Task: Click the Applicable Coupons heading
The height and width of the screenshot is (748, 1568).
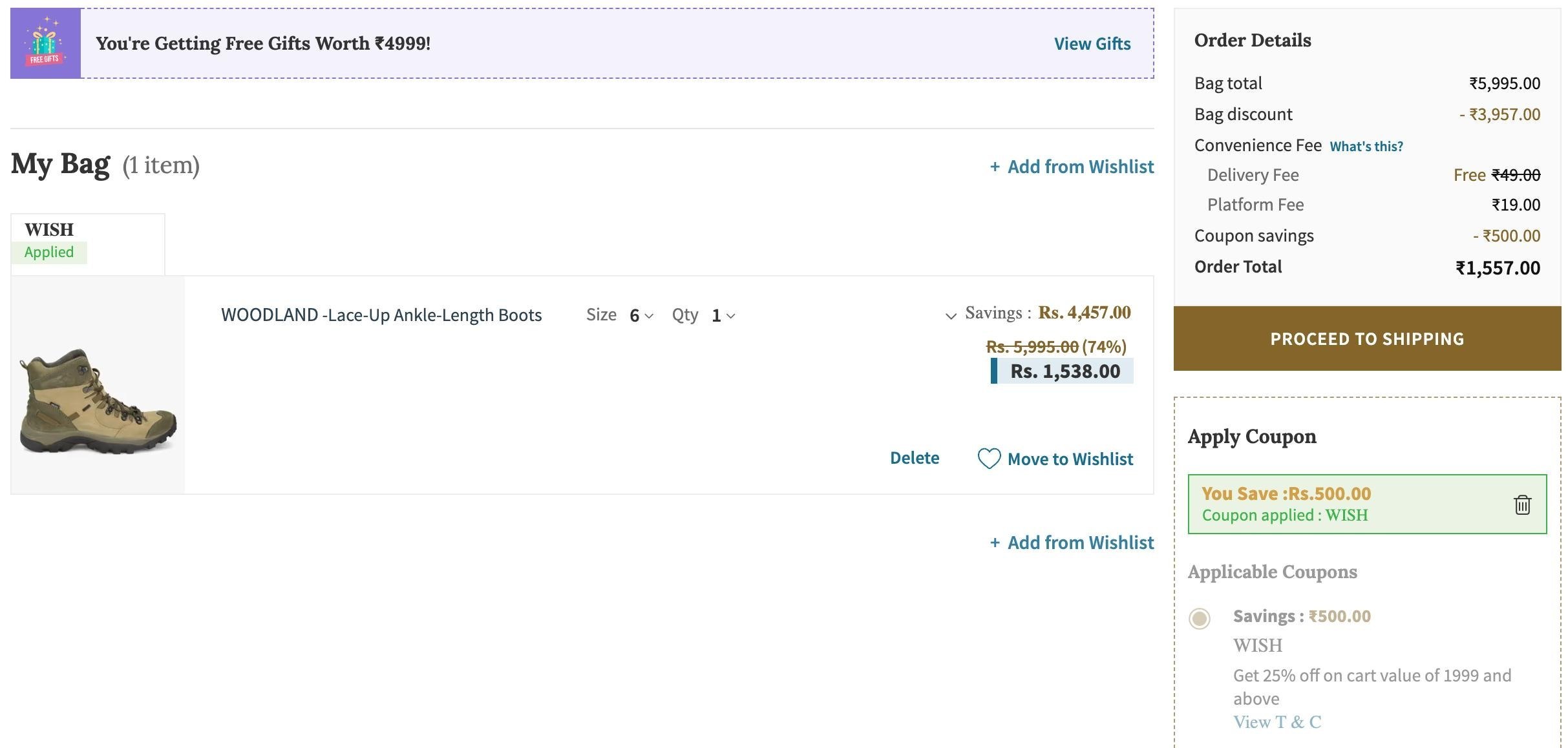Action: tap(1272, 572)
